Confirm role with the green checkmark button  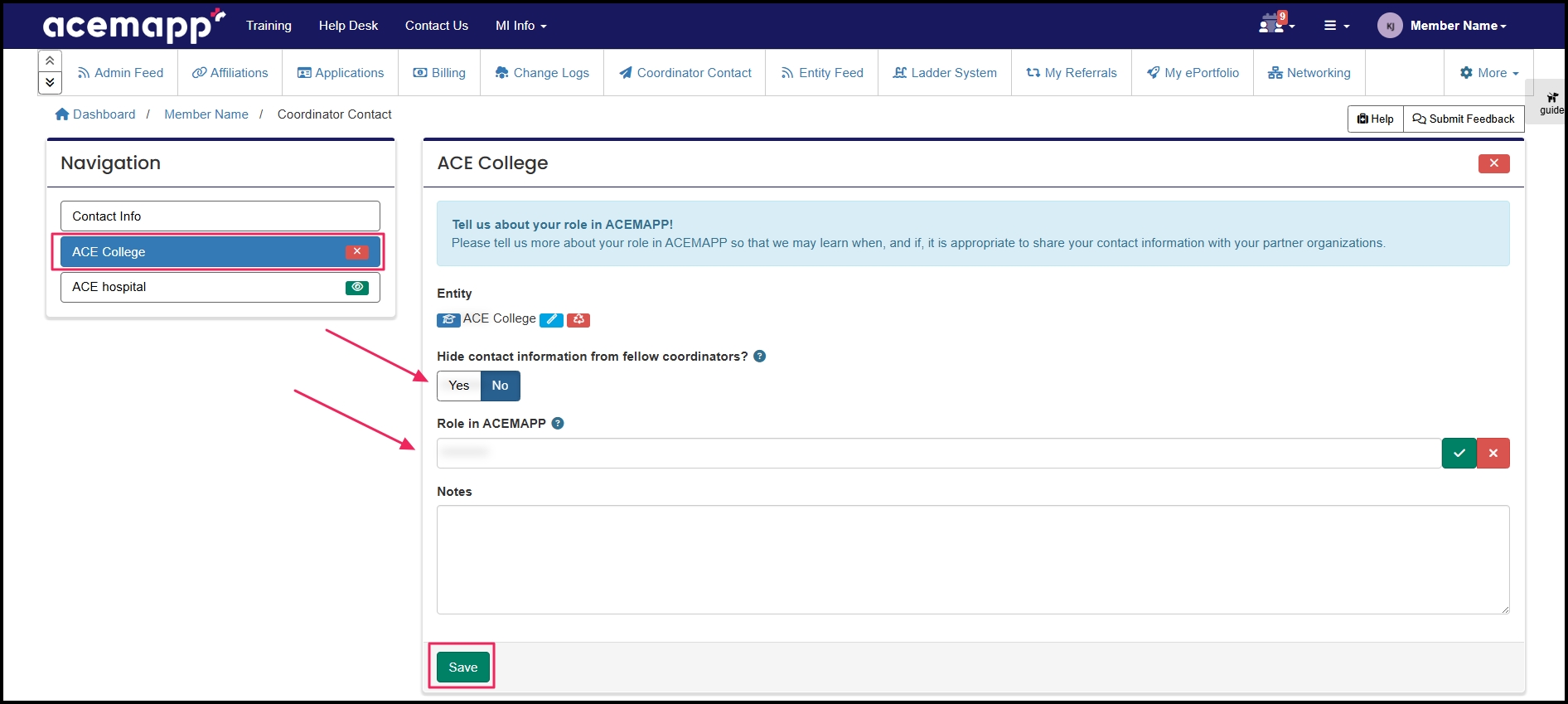pyautogui.click(x=1459, y=454)
